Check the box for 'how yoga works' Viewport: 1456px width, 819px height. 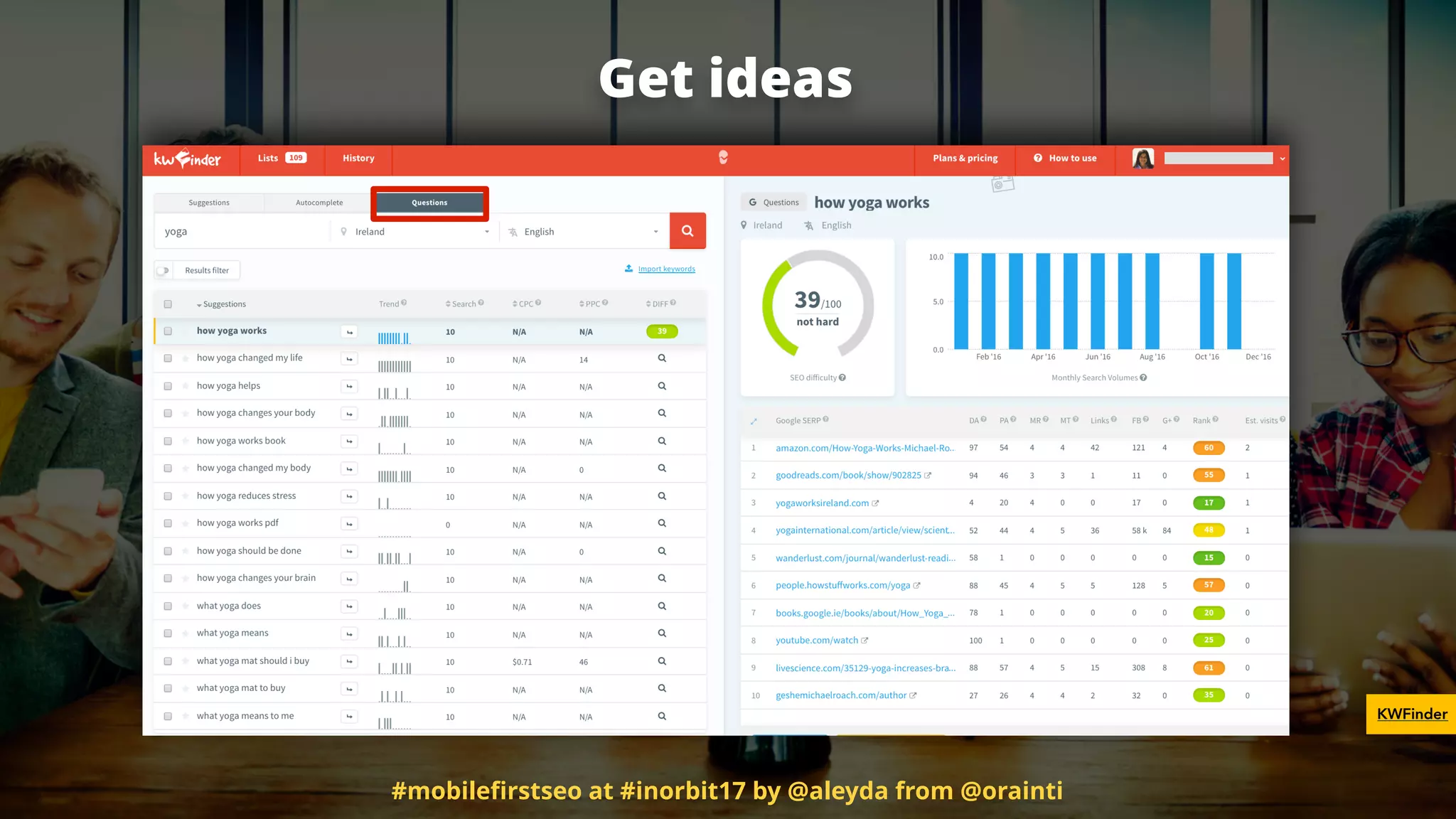[168, 331]
